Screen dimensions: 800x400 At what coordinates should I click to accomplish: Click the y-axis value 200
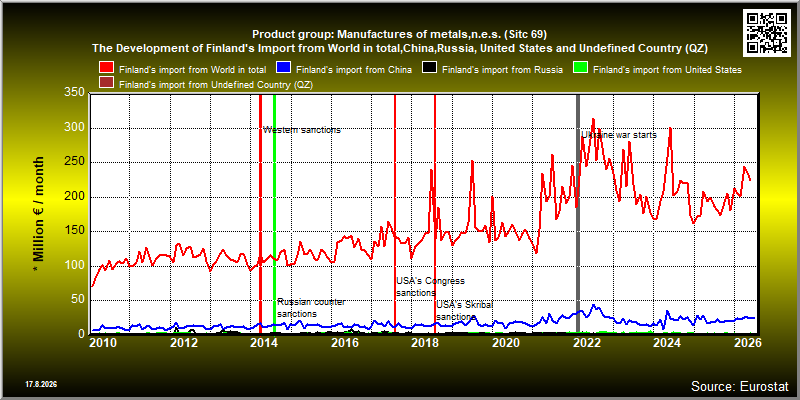(x=74, y=196)
